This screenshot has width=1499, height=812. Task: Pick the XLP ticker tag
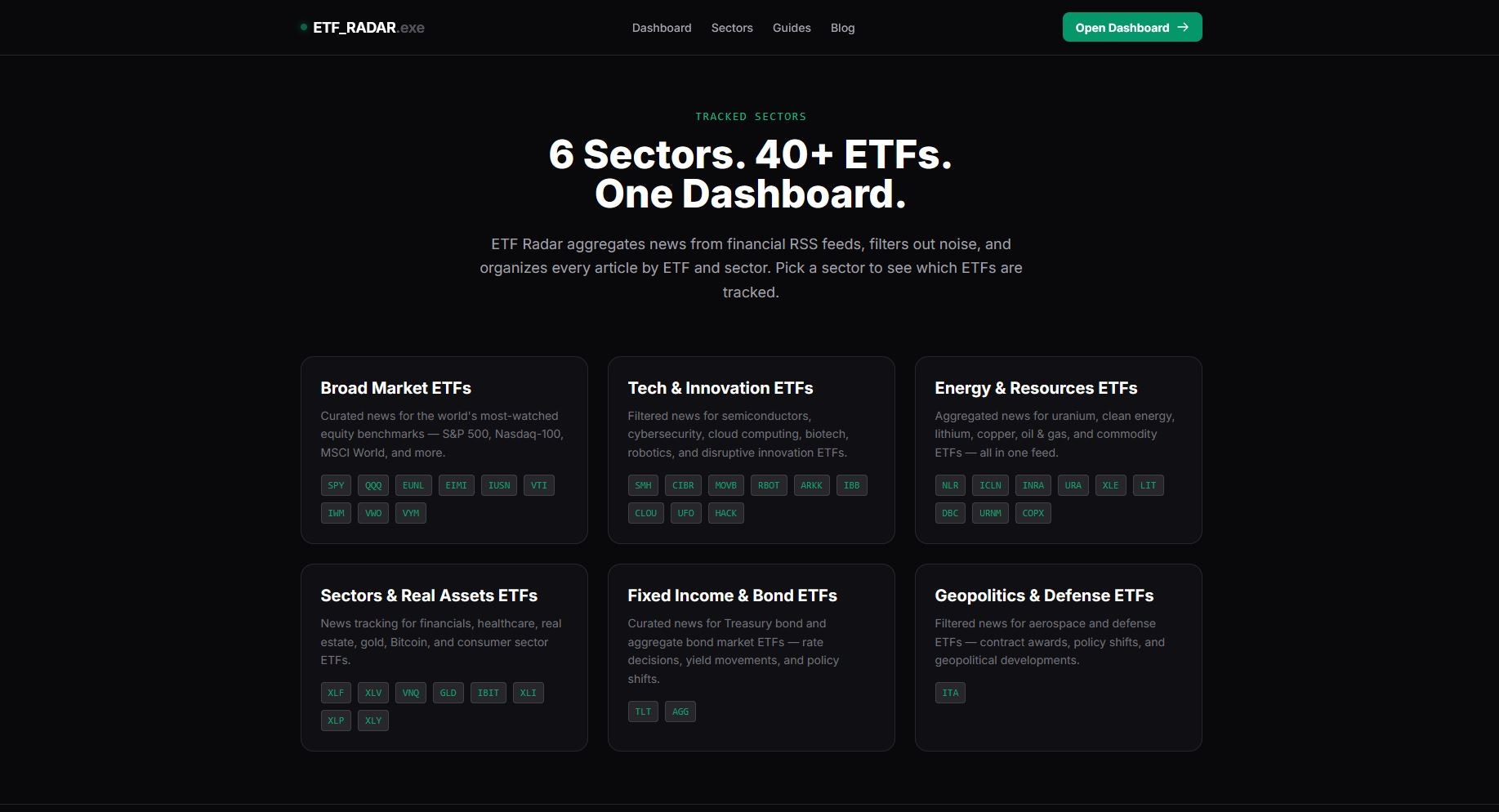coord(336,721)
